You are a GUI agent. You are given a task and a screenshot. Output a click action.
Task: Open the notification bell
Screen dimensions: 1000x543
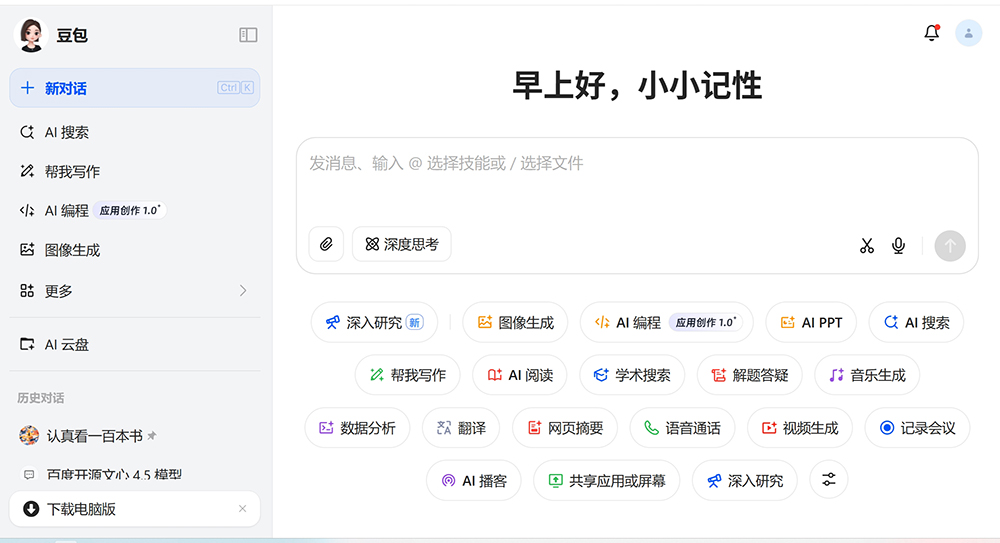(932, 33)
